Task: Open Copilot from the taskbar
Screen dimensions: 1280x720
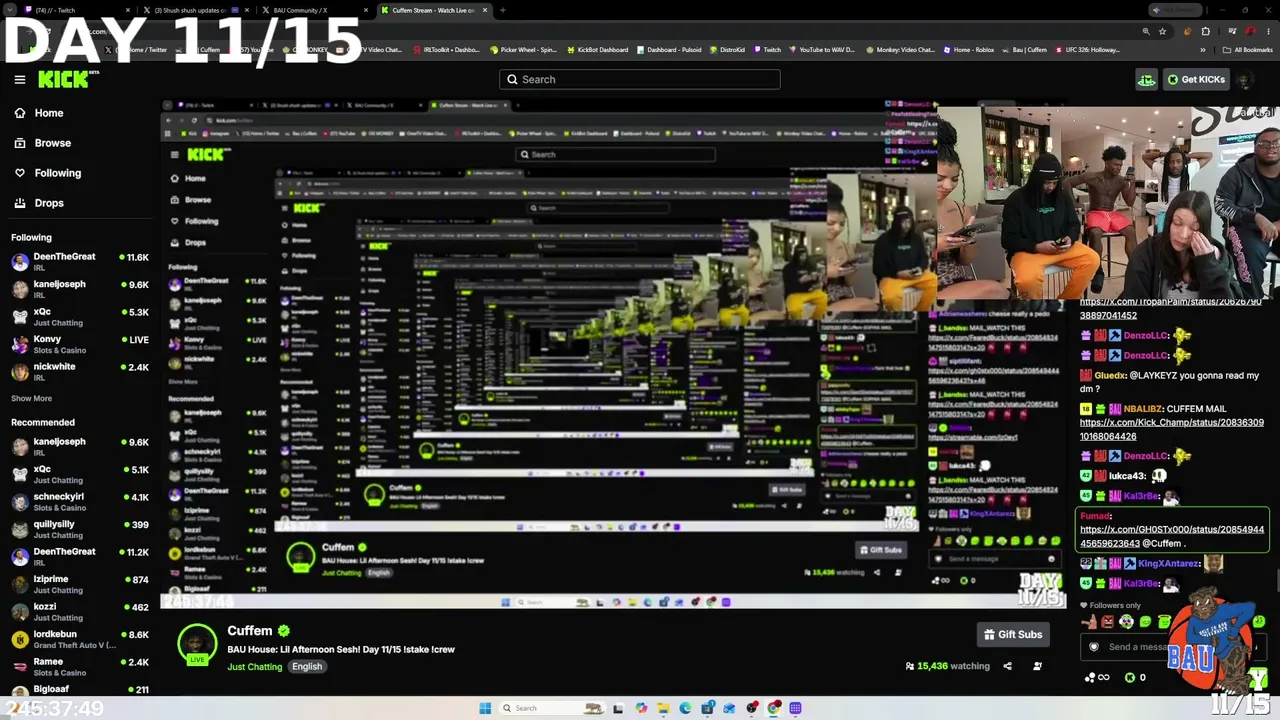Action: [641, 708]
